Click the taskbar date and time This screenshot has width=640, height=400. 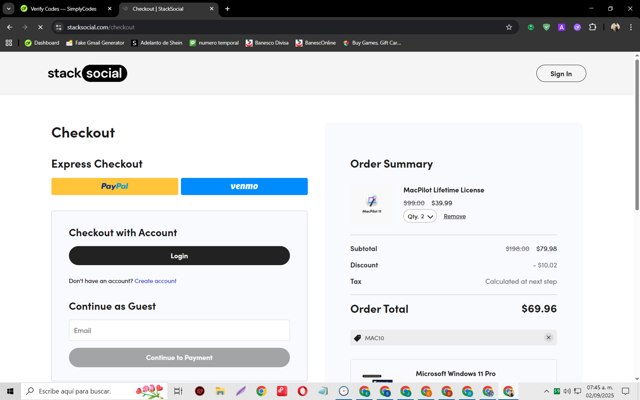click(x=600, y=391)
